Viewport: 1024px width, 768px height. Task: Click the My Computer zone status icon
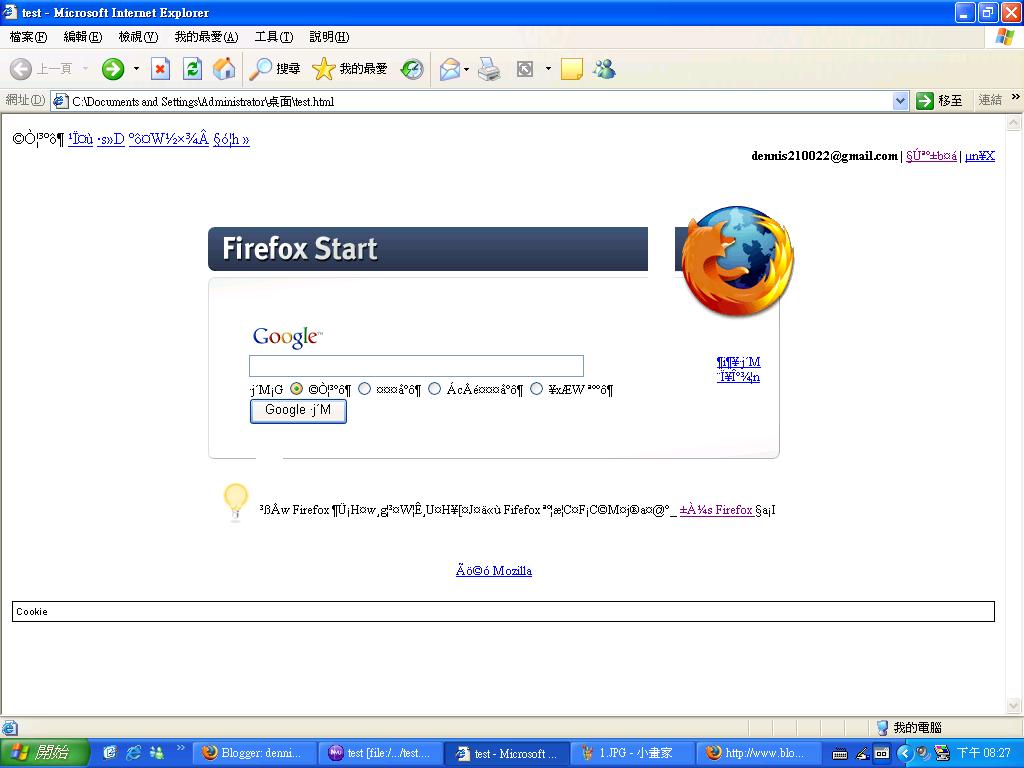tap(882, 728)
